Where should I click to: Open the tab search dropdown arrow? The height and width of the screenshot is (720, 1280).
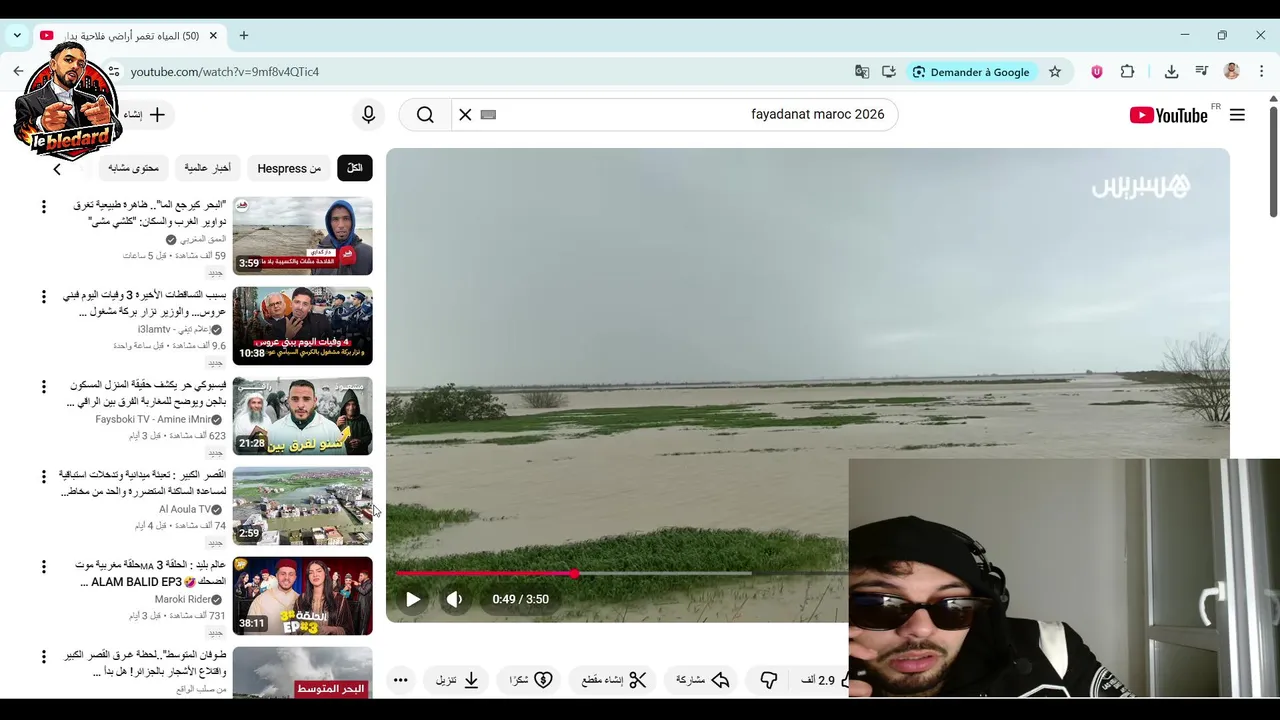17,35
